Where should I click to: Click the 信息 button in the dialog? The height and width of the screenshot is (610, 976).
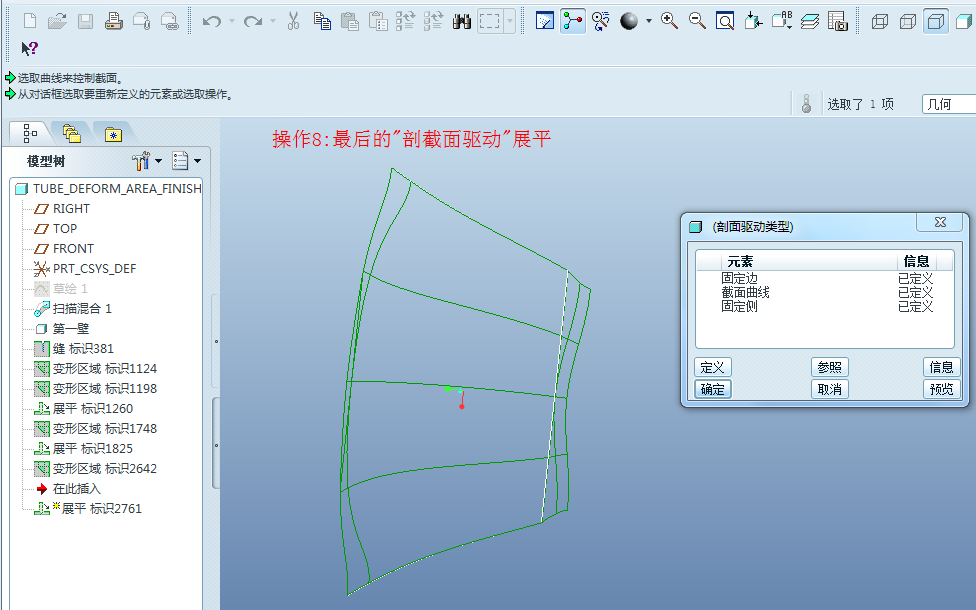[942, 367]
